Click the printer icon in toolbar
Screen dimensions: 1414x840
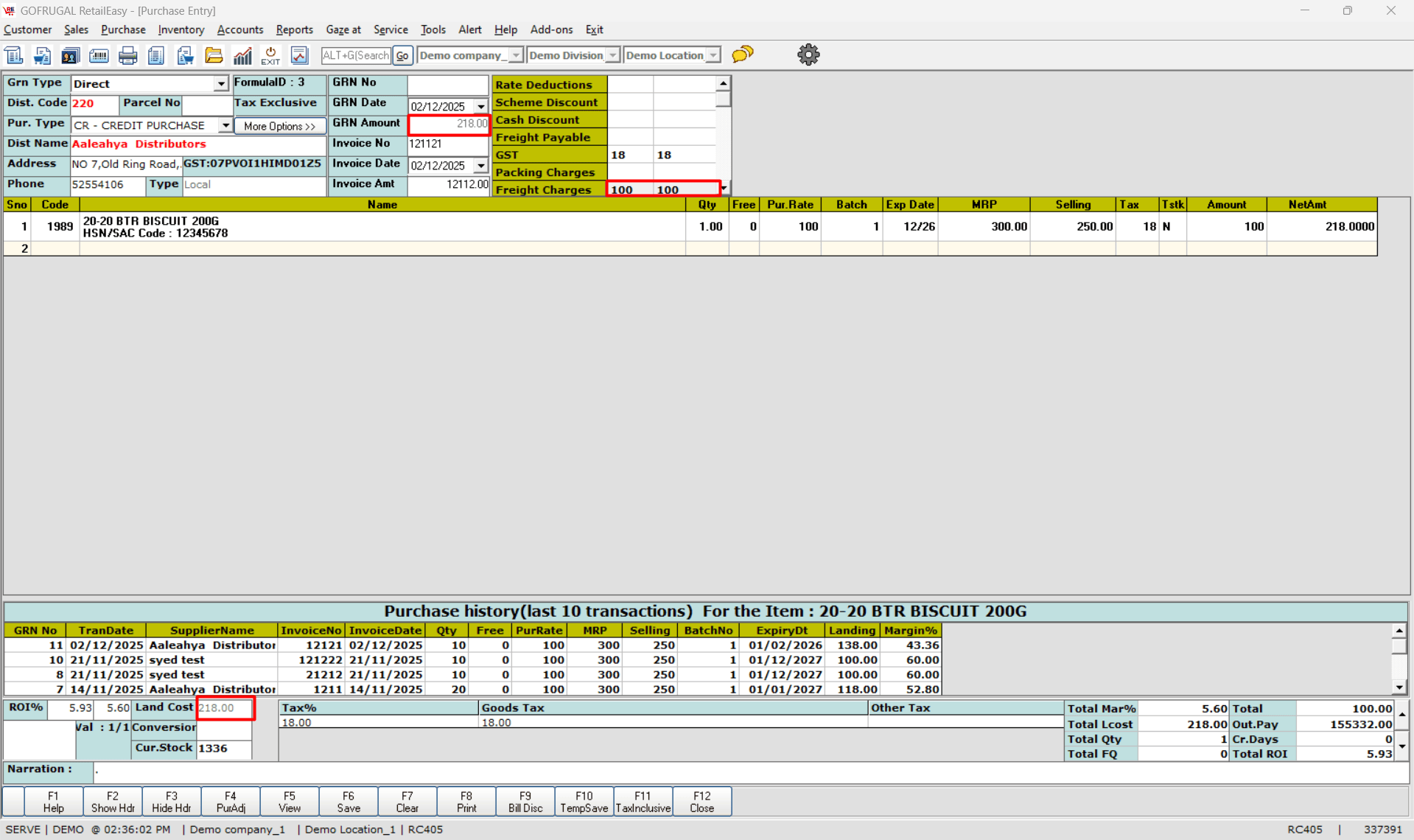pos(127,55)
